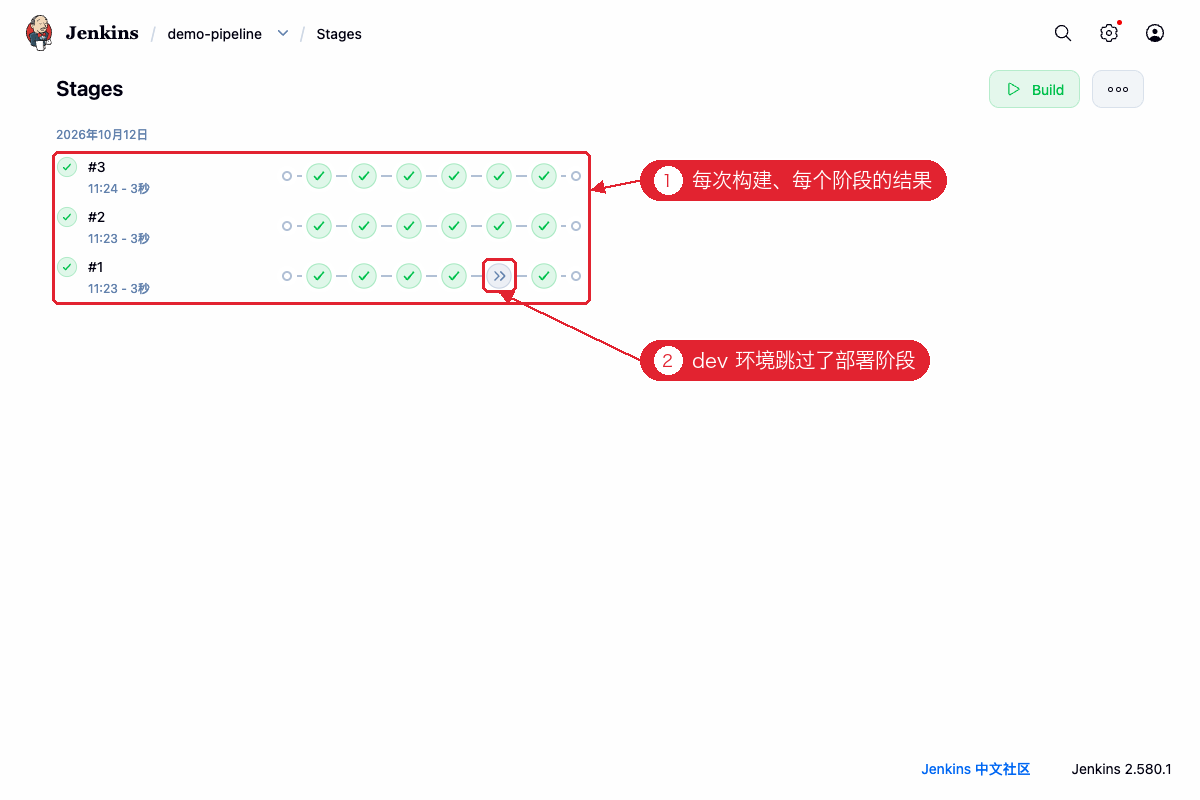Open the user account icon
Viewport: 1200px width, 800px height.
1155,33
